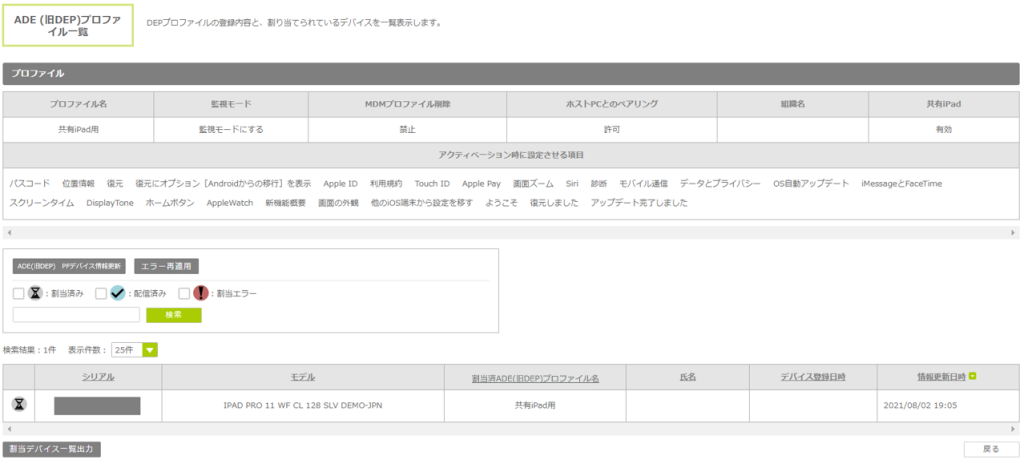Tick the 割当エラー filter checkbox
This screenshot has width=1024, height=464.
184,294
